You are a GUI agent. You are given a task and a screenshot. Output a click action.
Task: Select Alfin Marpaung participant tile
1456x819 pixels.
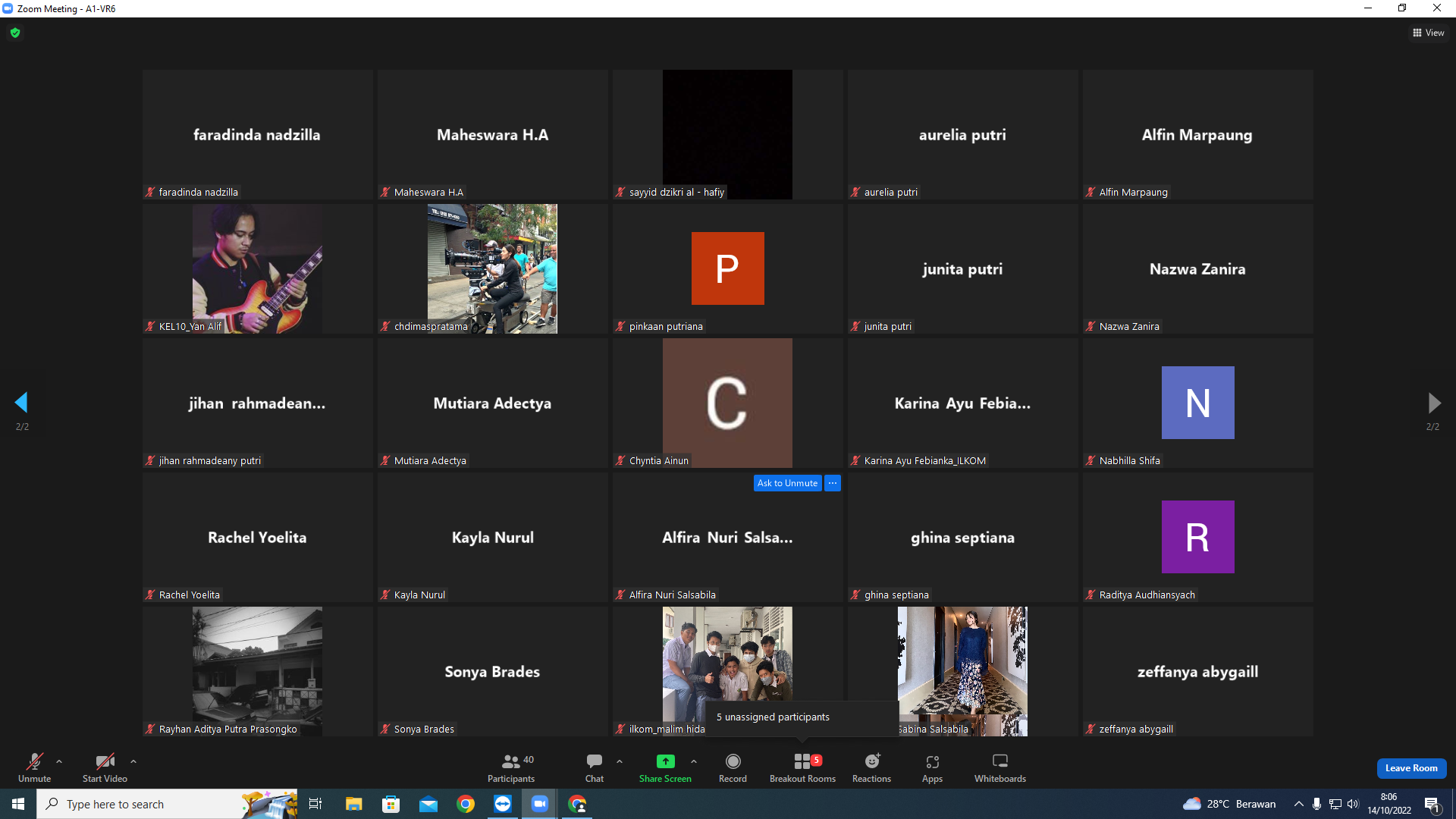coord(1197,134)
